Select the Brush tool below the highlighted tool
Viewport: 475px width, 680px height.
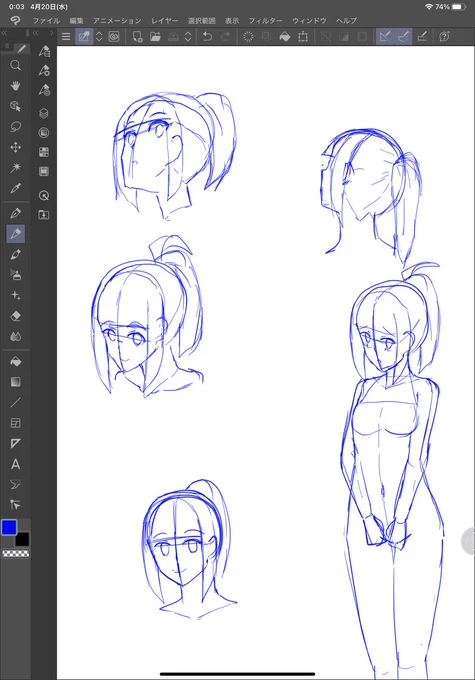pos(15,254)
